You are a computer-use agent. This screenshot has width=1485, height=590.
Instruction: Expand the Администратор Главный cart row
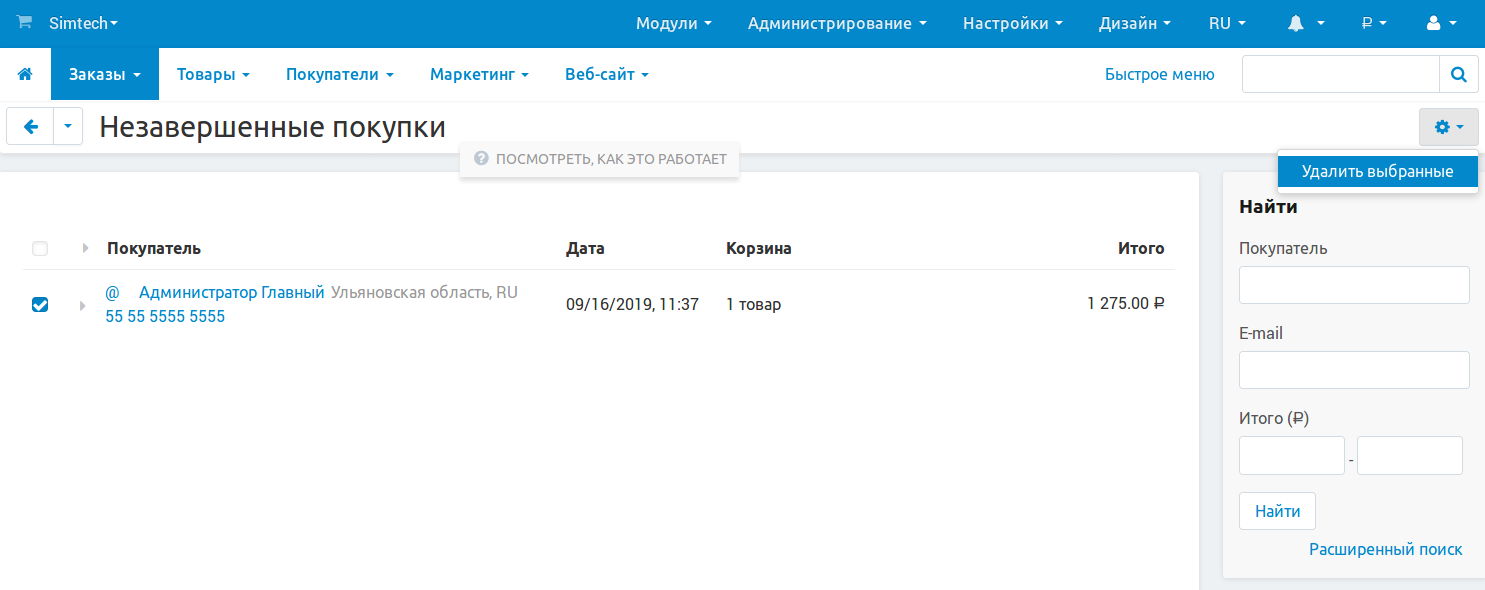[x=83, y=305]
